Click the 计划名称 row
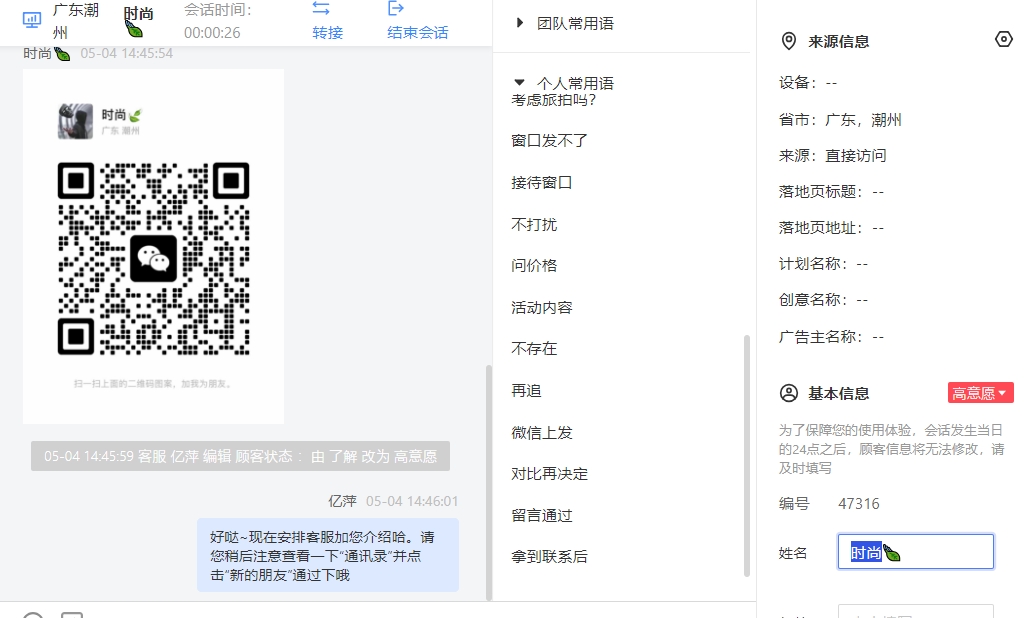Image resolution: width=1034 pixels, height=618 pixels. [x=823, y=264]
